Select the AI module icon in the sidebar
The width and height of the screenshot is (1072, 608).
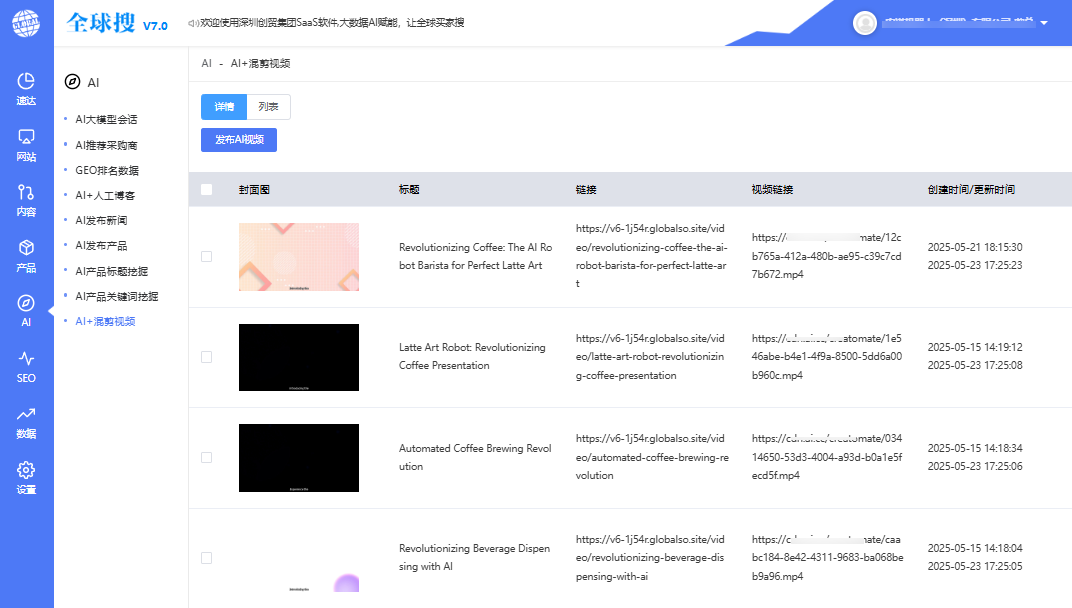27,308
